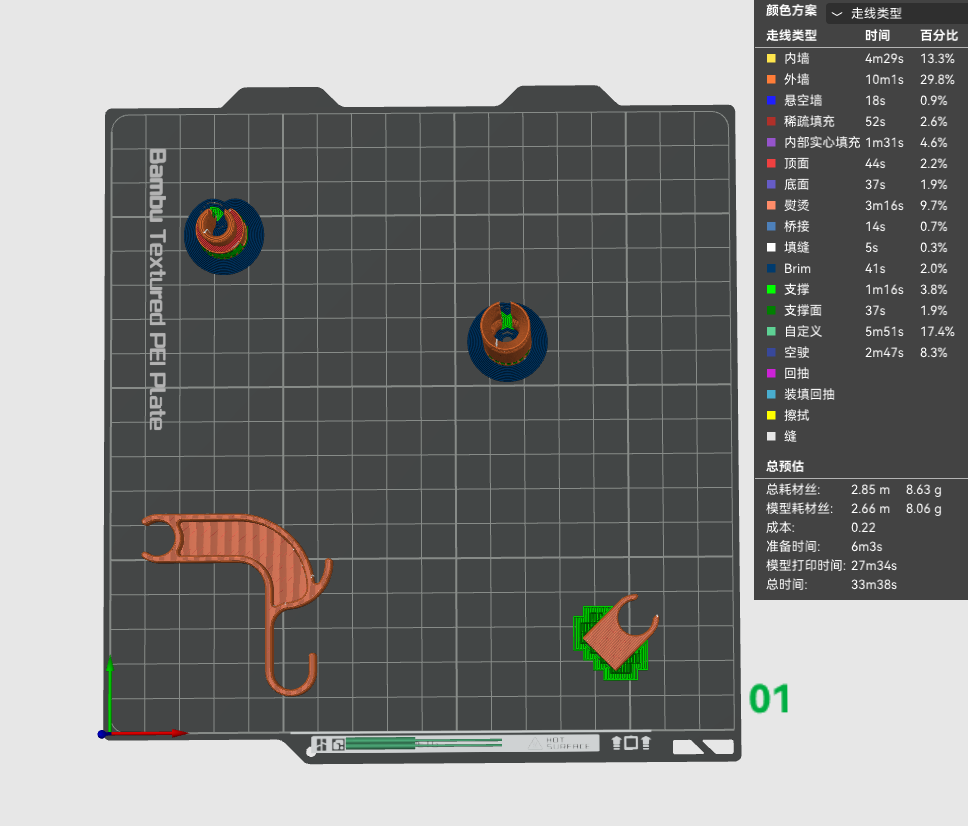The height and width of the screenshot is (826, 968).
Task: Toggle 熨烫 line type row
Action: [861, 205]
